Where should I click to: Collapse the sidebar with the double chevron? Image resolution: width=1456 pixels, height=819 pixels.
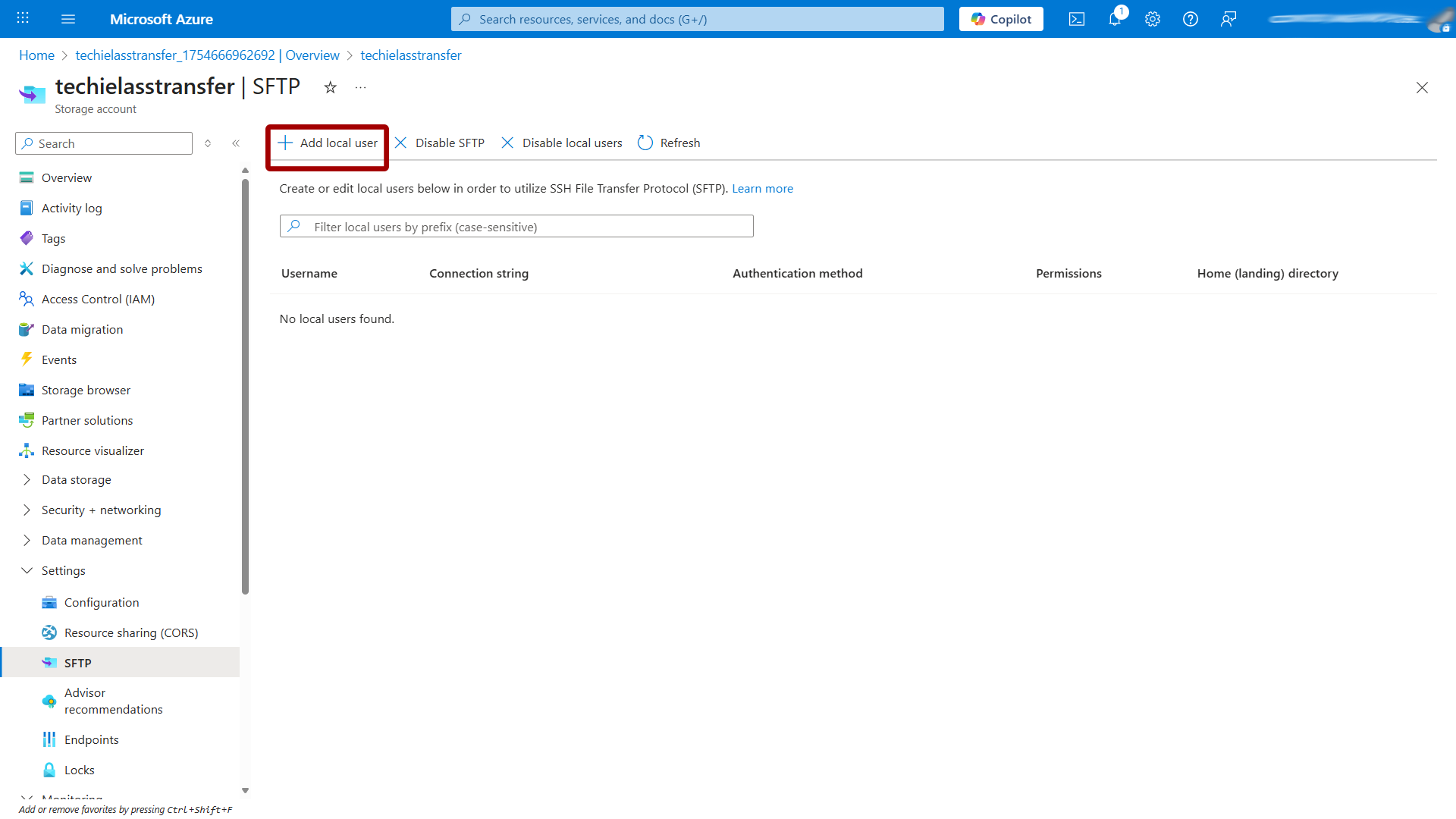236,143
